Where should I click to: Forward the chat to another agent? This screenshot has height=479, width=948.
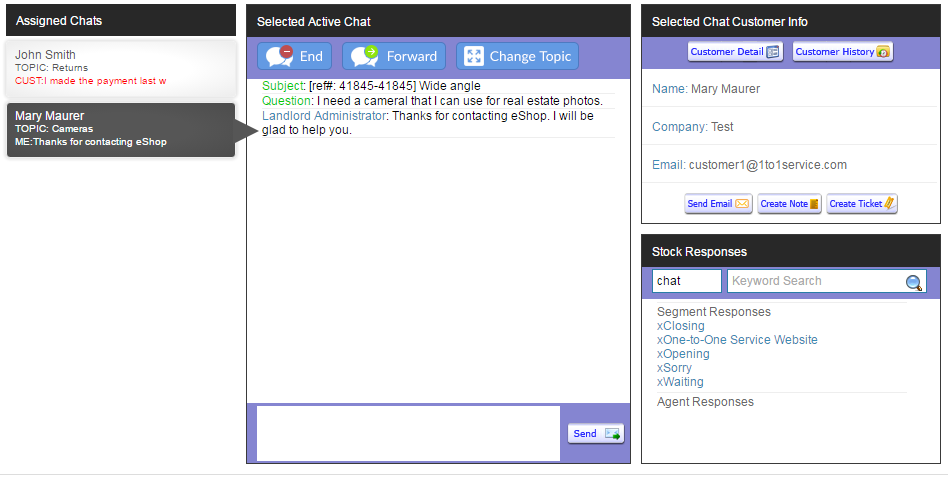394,56
